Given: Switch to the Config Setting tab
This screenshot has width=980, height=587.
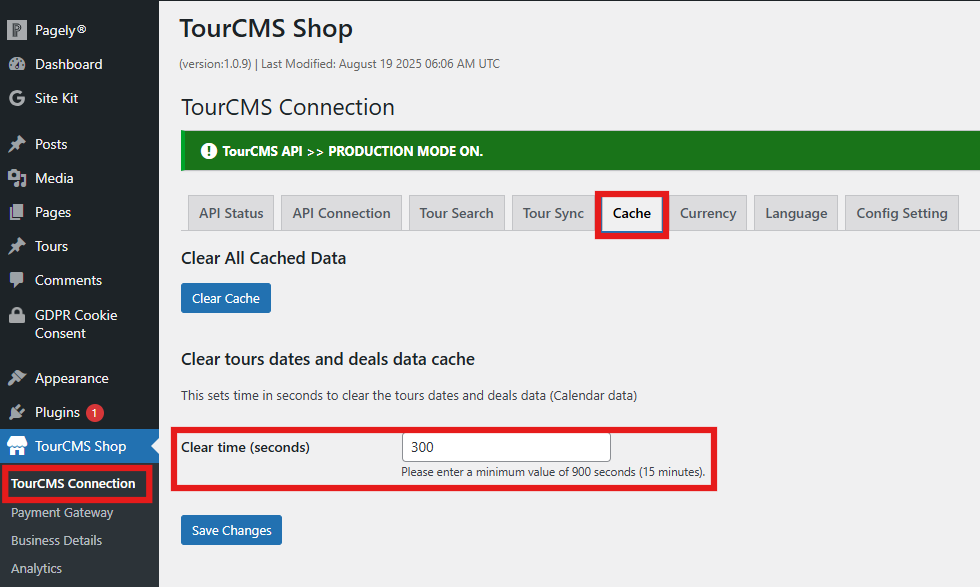Looking at the screenshot, I should 901,213.
